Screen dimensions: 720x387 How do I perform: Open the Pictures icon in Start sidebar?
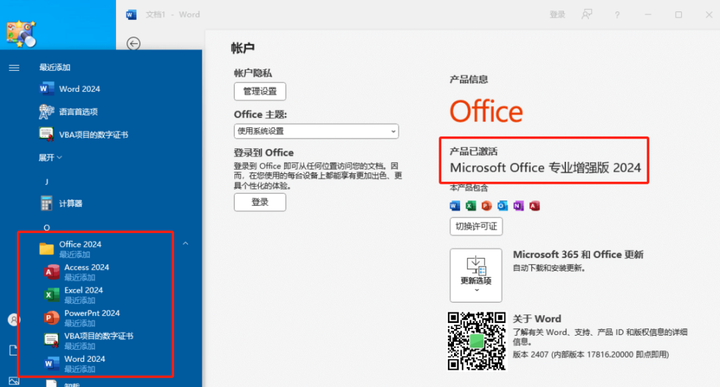click(x=14, y=381)
